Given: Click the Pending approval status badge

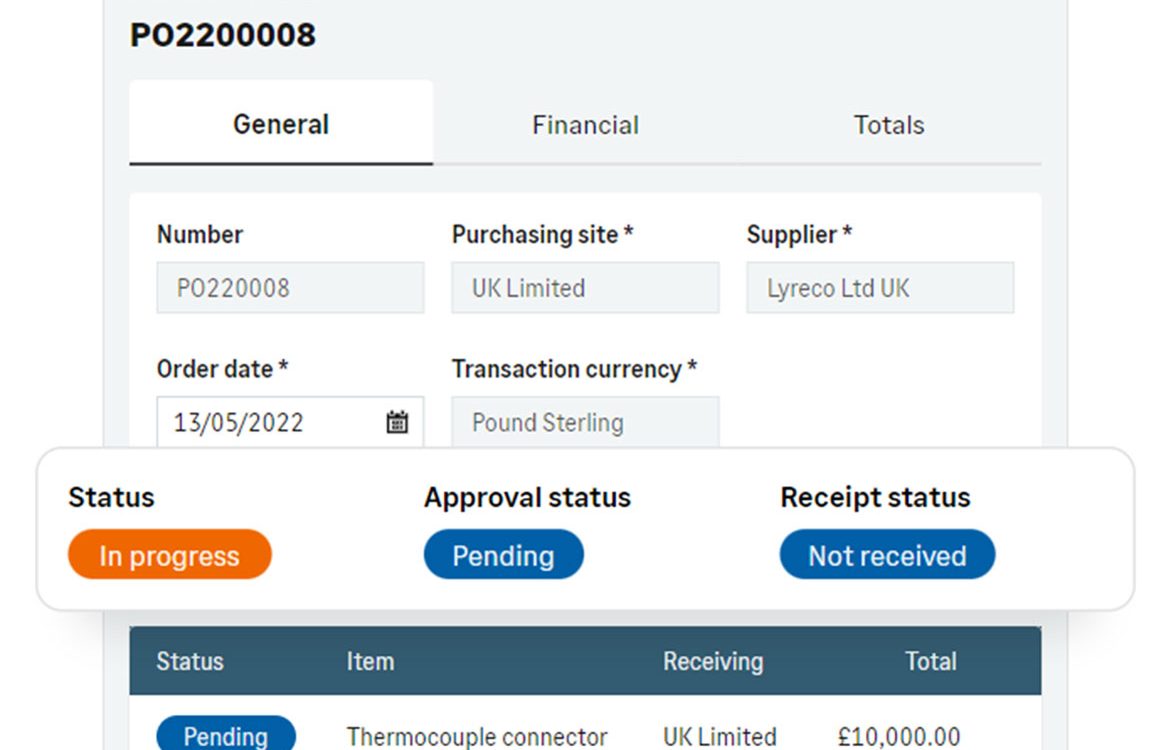Looking at the screenshot, I should (503, 555).
